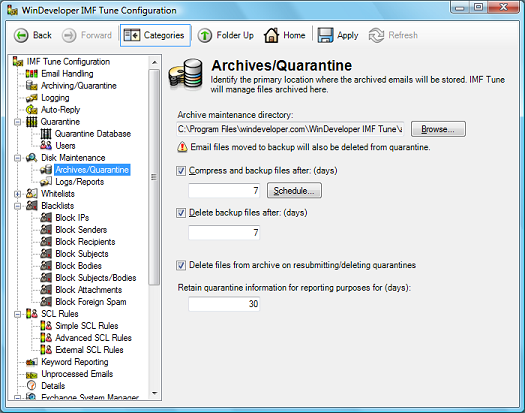This screenshot has width=525, height=413.
Task: Minimize the IMF Tune Configuration window
Action: (460, 7)
